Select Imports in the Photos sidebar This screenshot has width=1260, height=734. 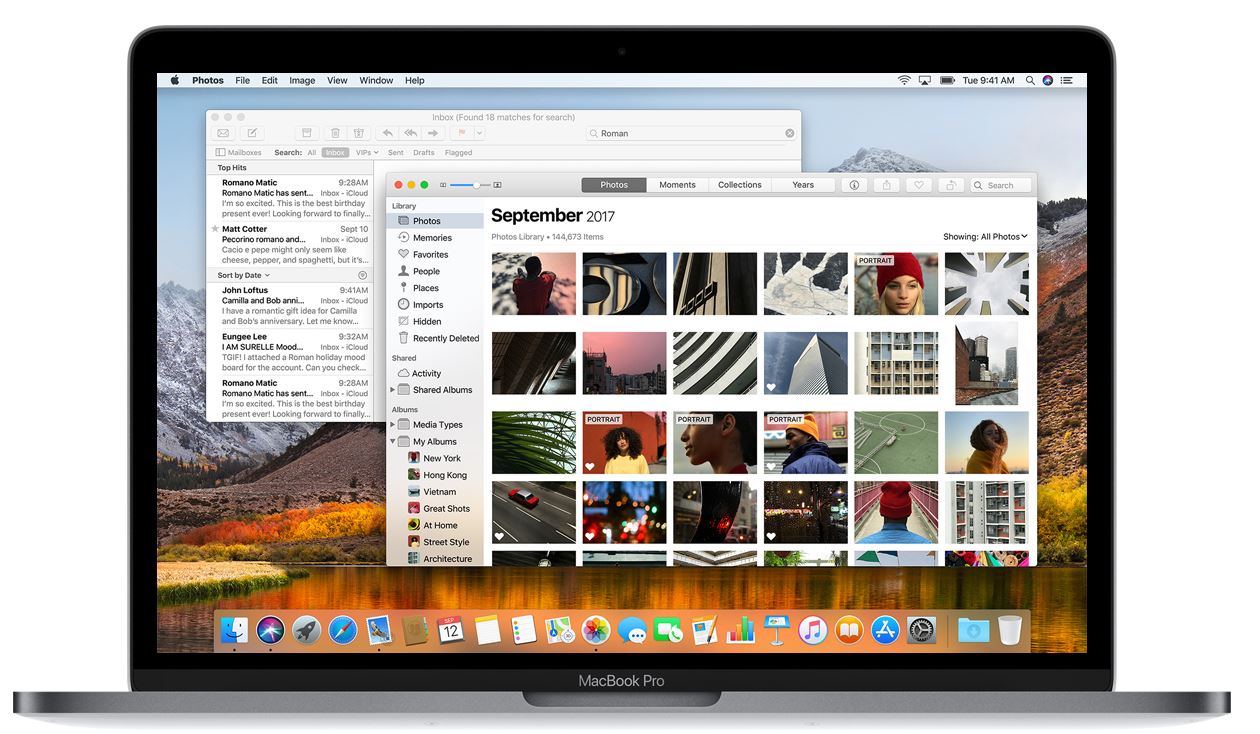point(428,305)
